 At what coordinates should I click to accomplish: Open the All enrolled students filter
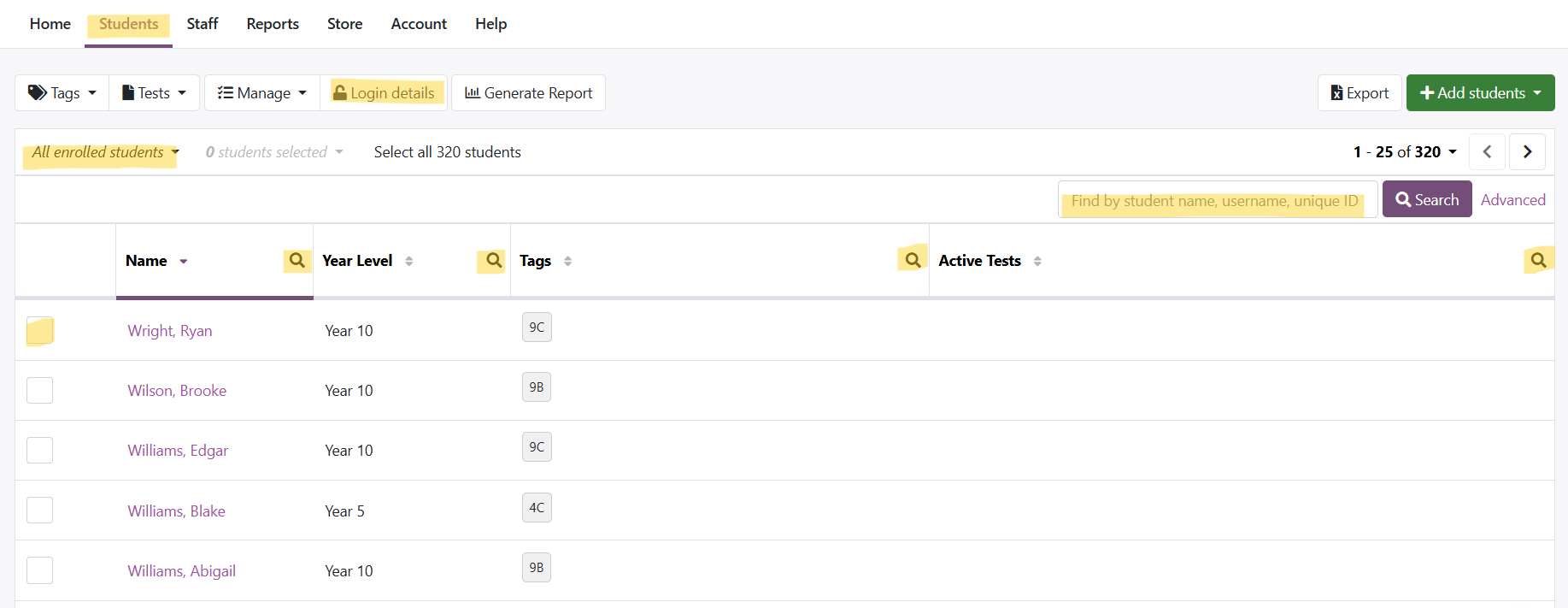coord(105,152)
